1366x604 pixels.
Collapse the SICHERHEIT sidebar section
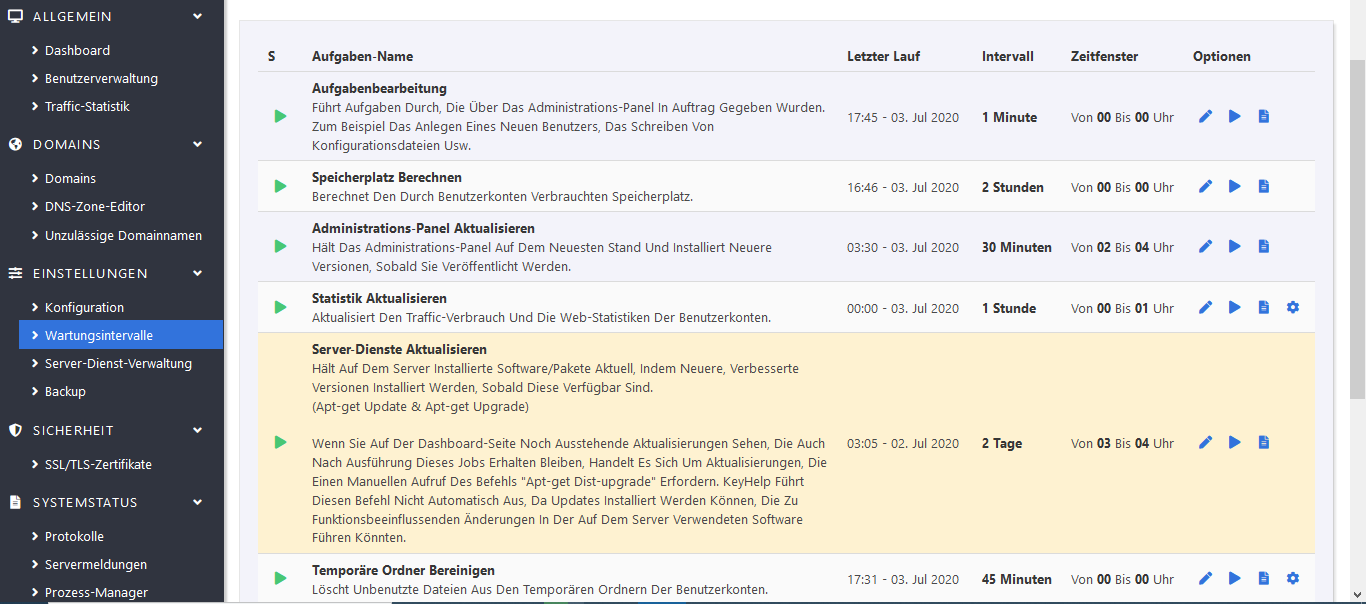pos(197,431)
